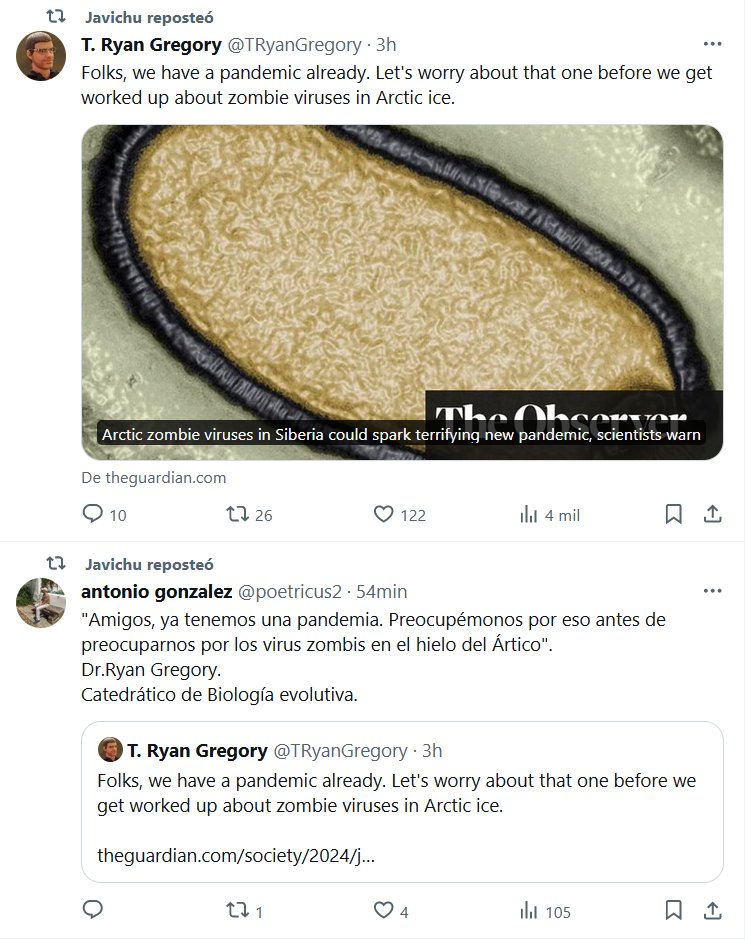752x940 pixels.
Task: Share T. Ryan Gregory's top tweet
Action: point(713,514)
